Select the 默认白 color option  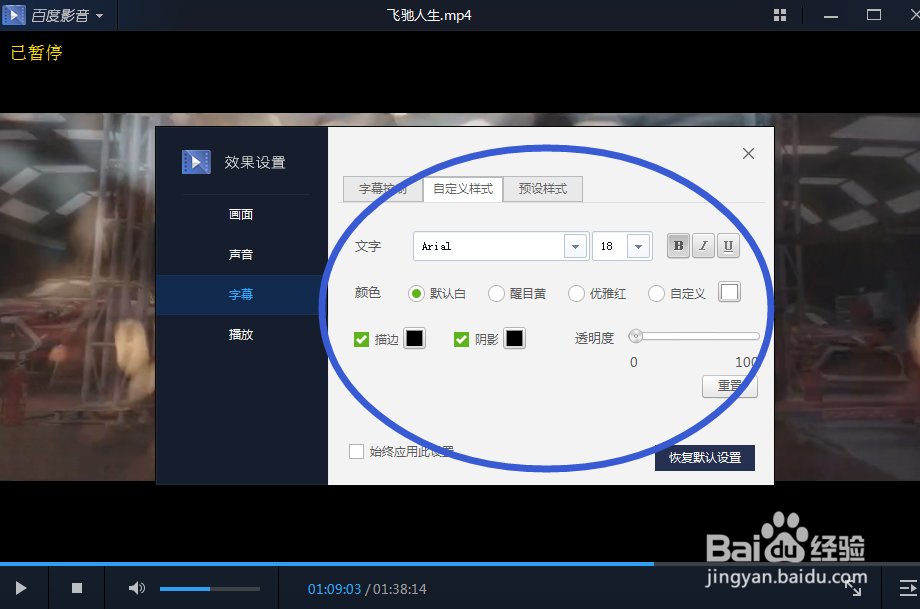(x=416, y=293)
